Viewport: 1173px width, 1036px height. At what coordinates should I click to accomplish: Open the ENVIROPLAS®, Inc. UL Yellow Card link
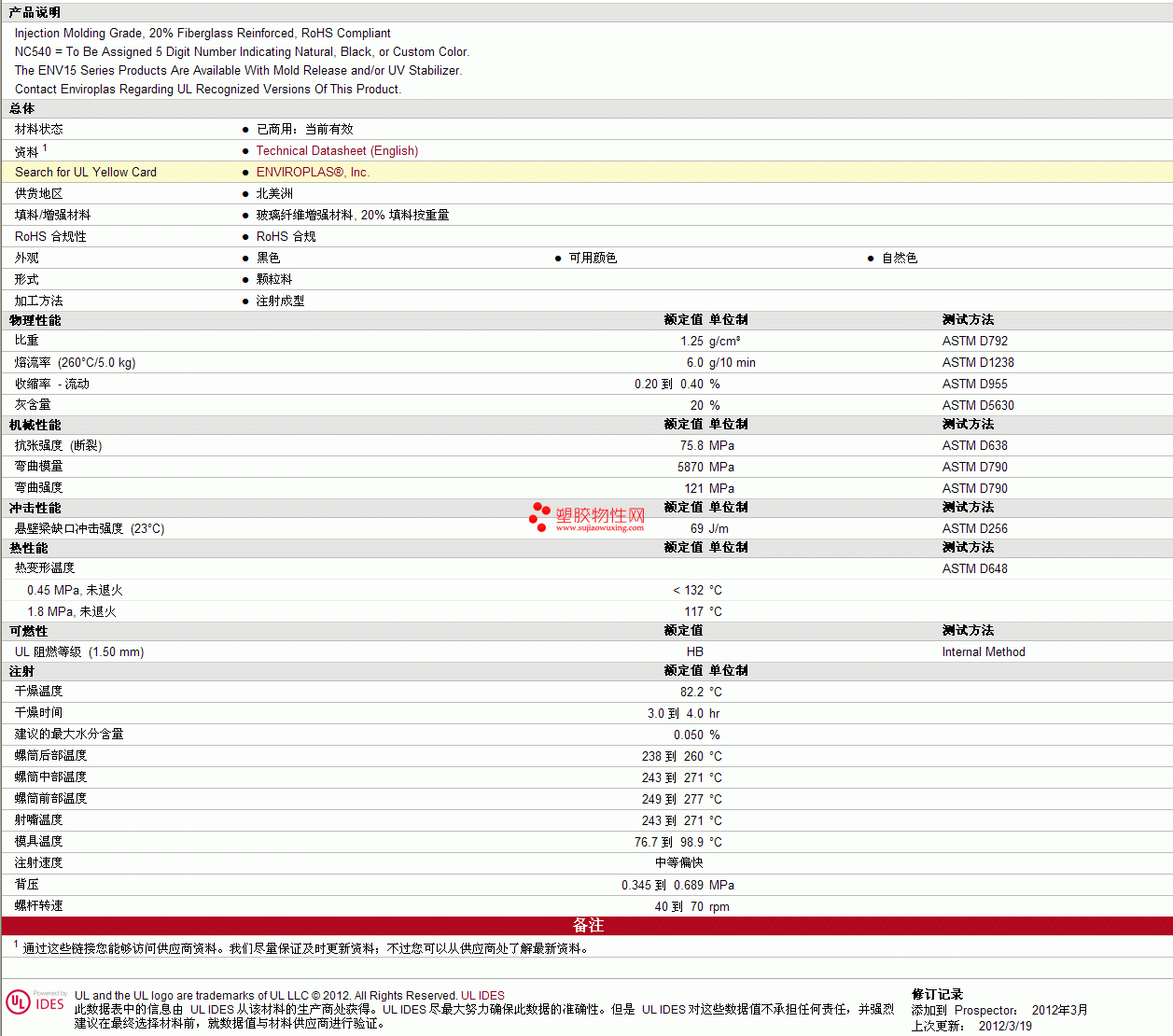tap(313, 172)
